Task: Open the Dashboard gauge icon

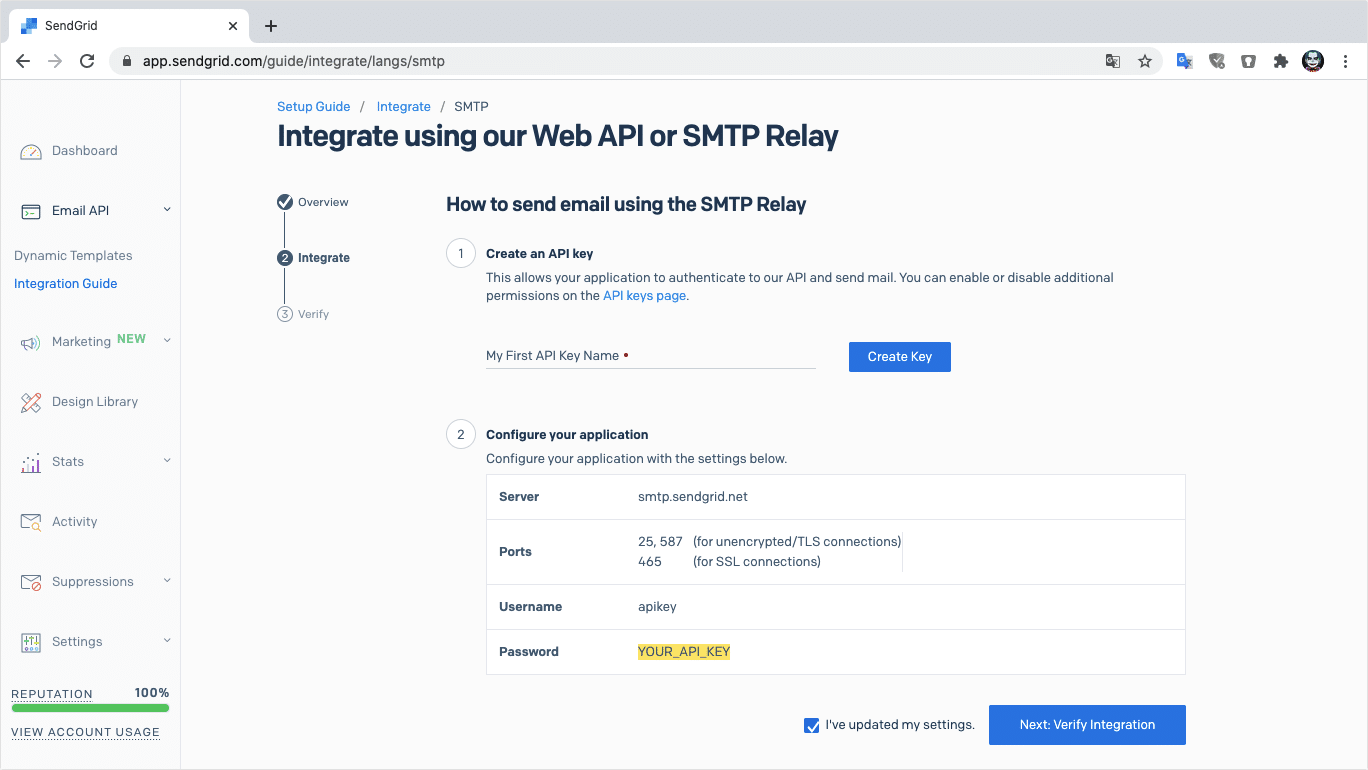Action: pos(31,151)
